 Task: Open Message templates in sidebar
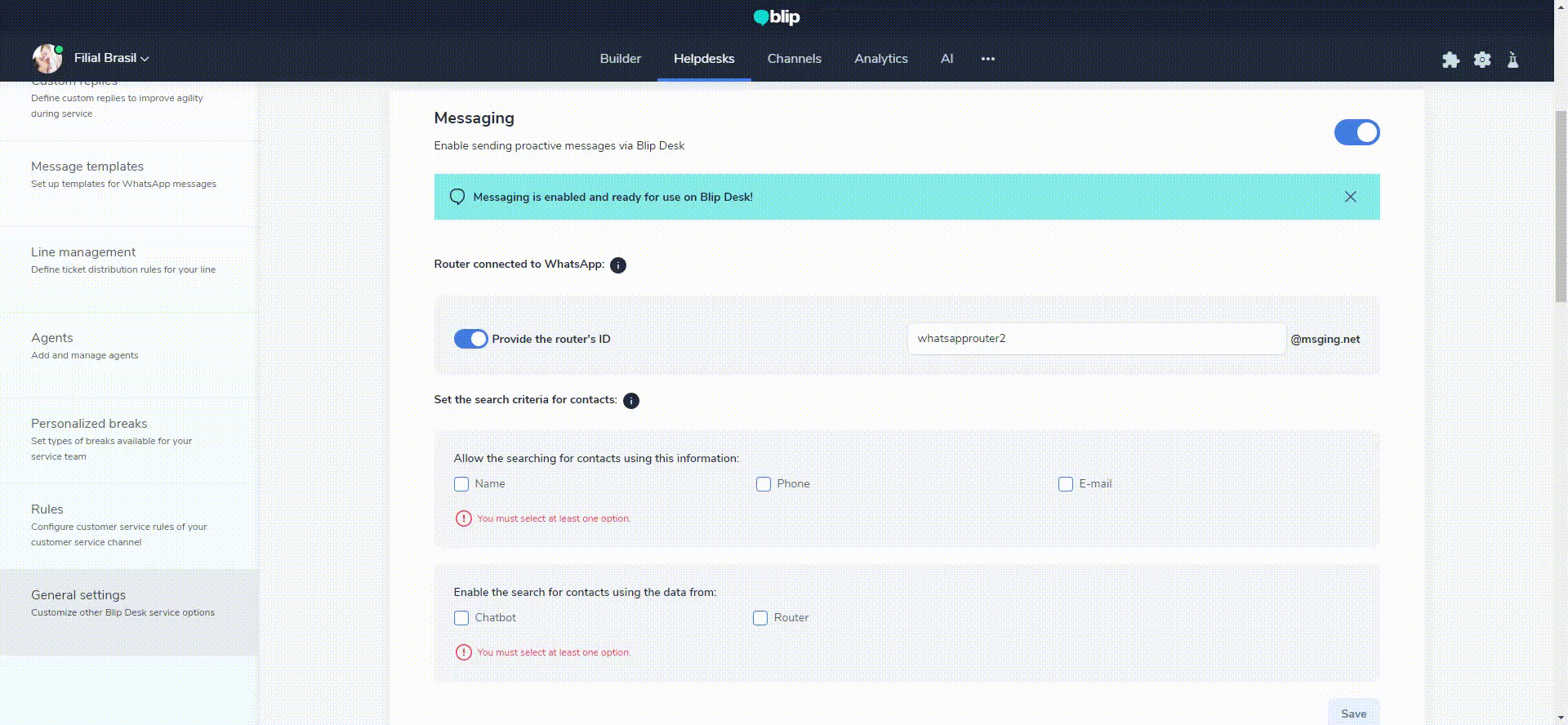(129, 184)
